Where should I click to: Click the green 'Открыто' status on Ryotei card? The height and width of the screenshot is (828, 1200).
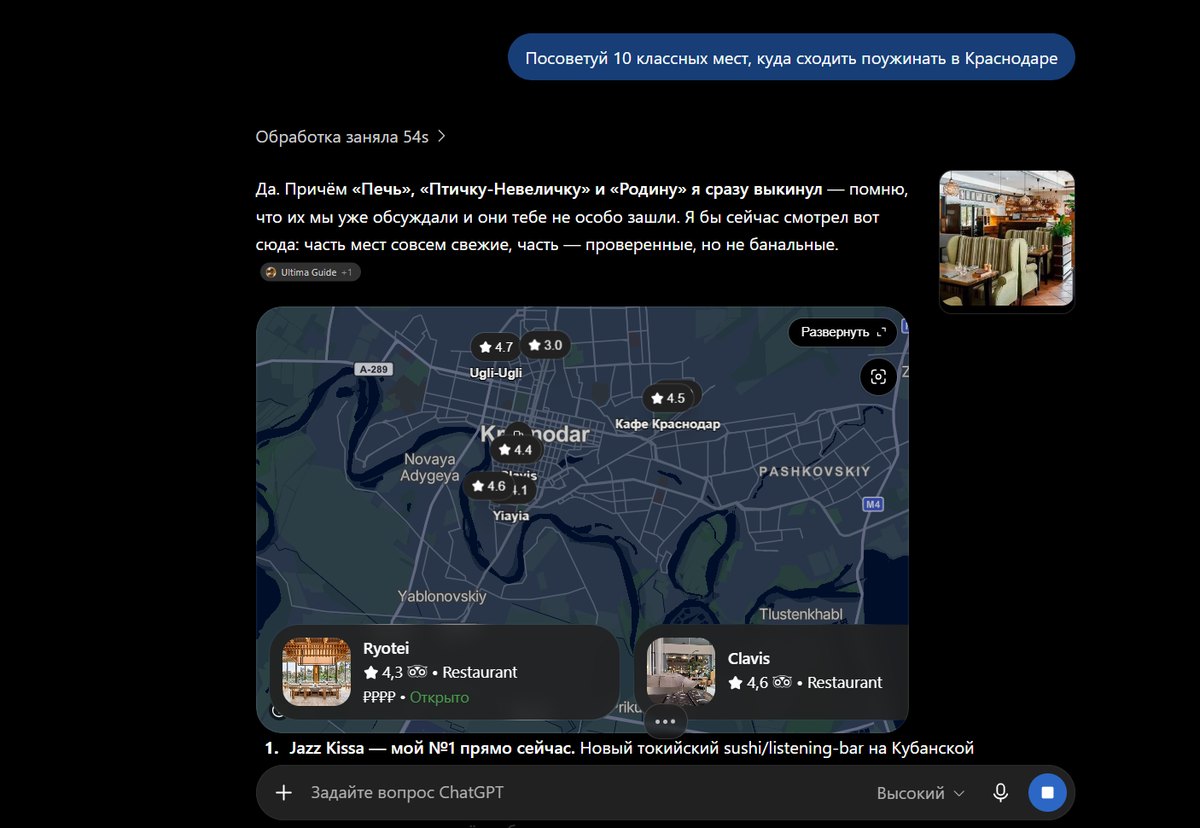point(439,697)
